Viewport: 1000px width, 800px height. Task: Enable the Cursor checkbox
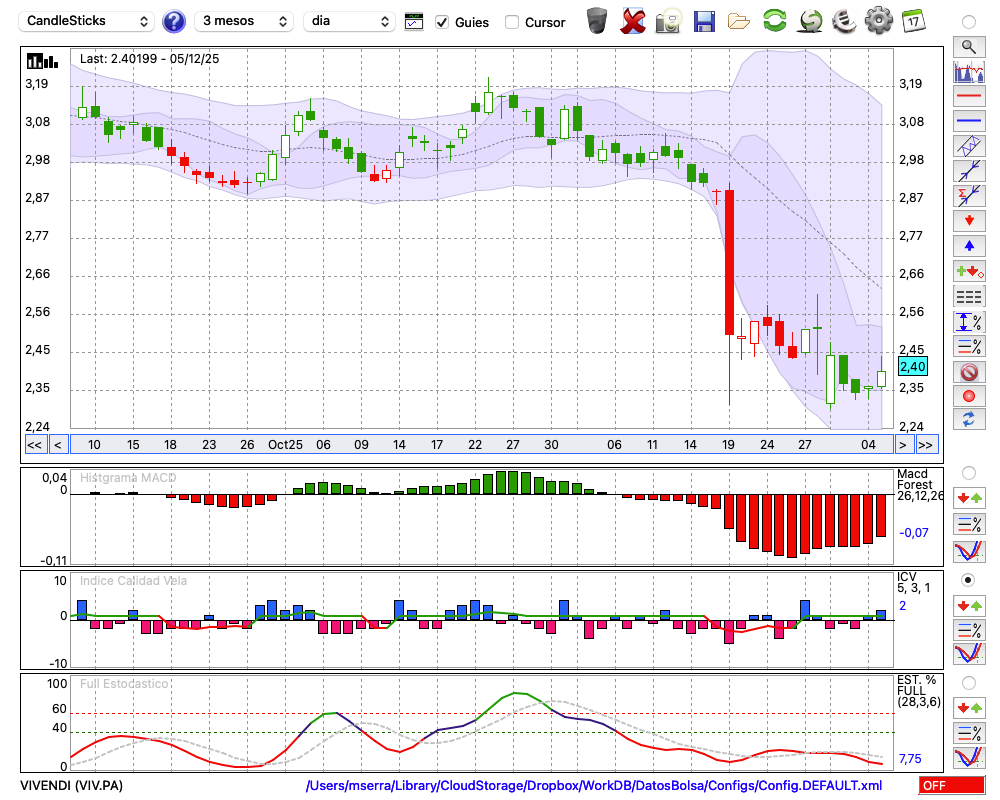(x=512, y=22)
